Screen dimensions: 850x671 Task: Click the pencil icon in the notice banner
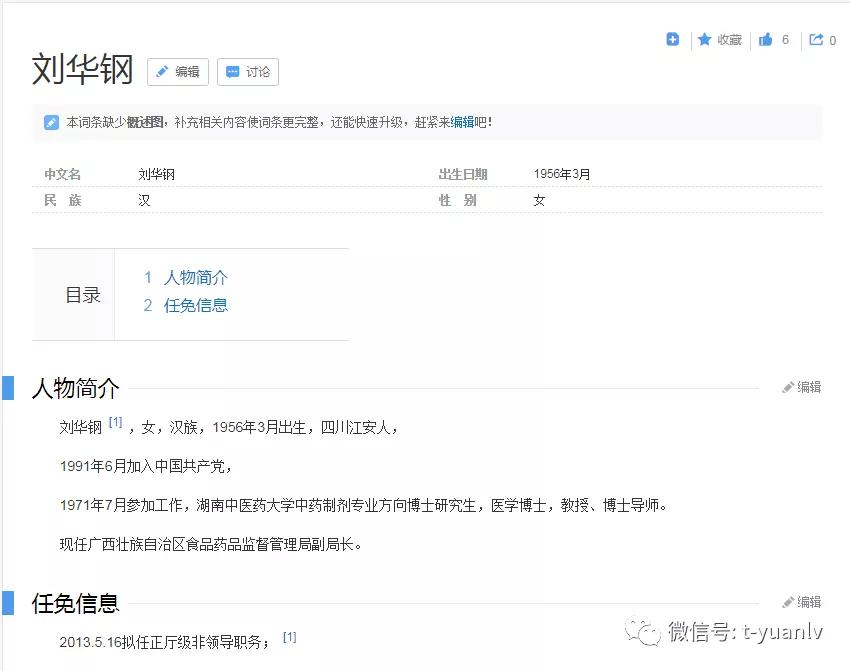point(51,123)
